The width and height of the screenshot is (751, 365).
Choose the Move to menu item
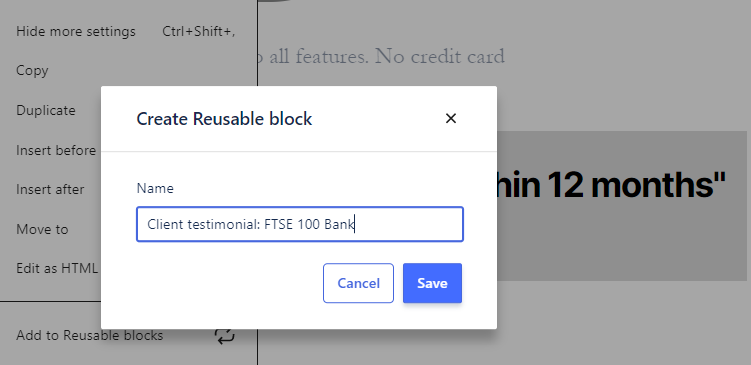click(42, 229)
